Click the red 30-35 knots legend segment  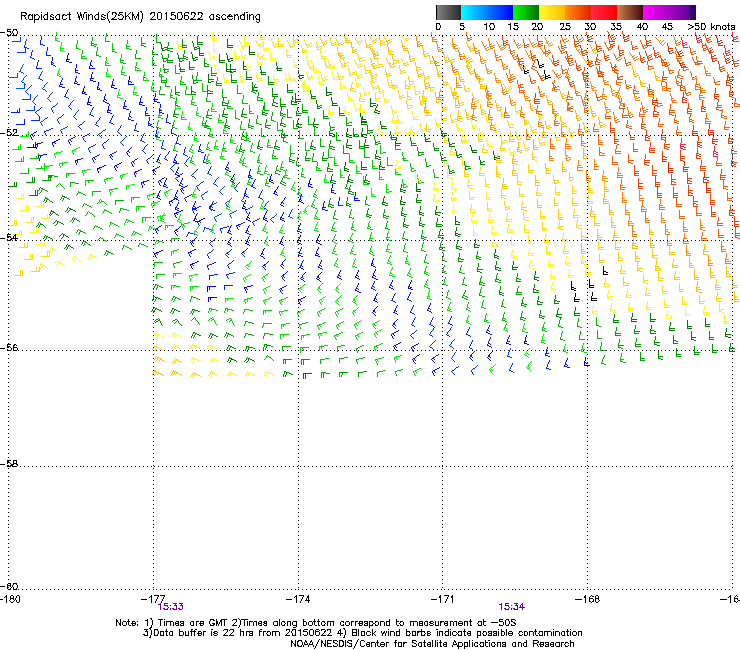604,12
